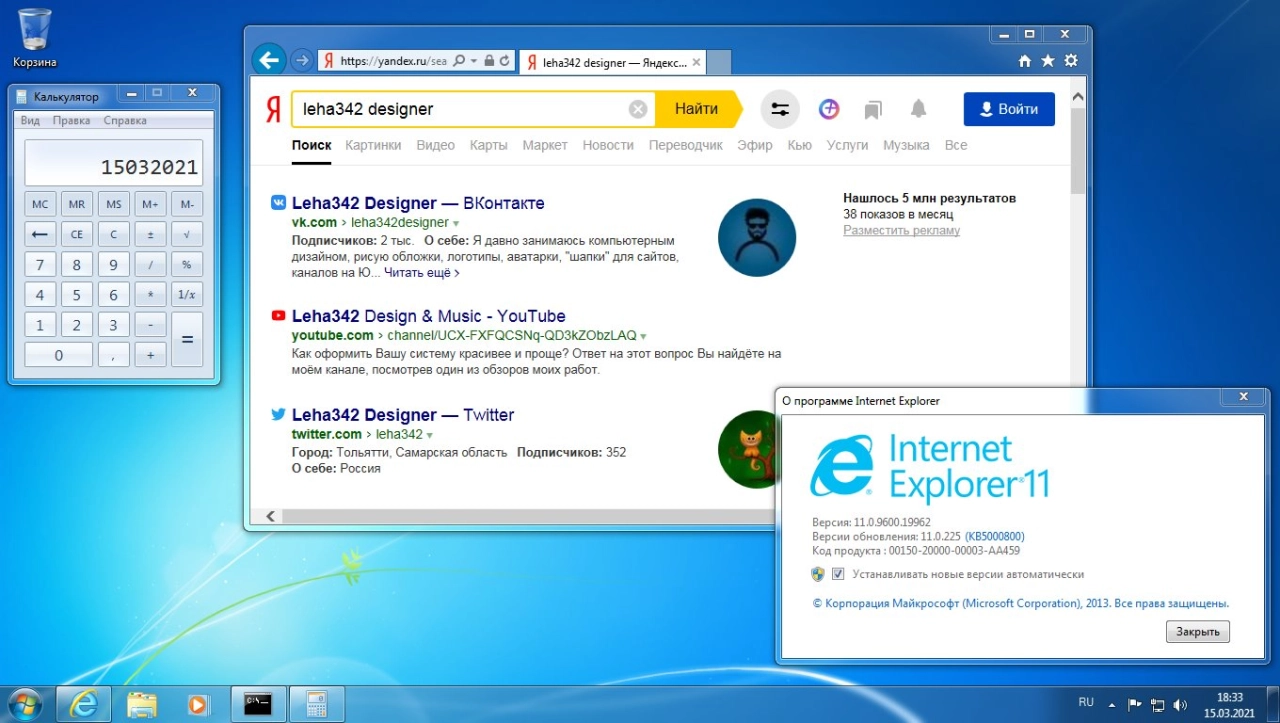Click the IE forward arrow button
The height and width of the screenshot is (723, 1280).
pyautogui.click(x=301, y=61)
